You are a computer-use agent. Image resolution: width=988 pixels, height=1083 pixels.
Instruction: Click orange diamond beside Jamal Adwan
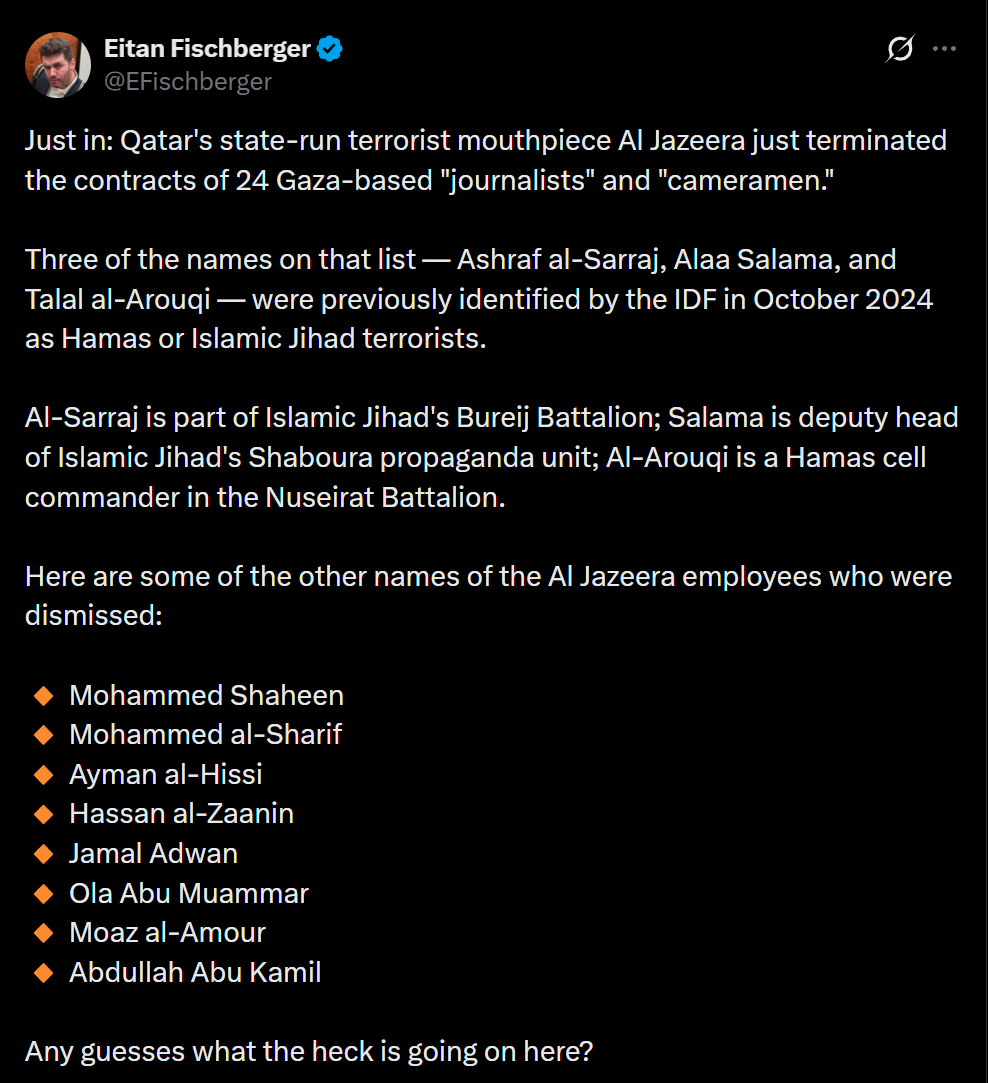[x=44, y=854]
